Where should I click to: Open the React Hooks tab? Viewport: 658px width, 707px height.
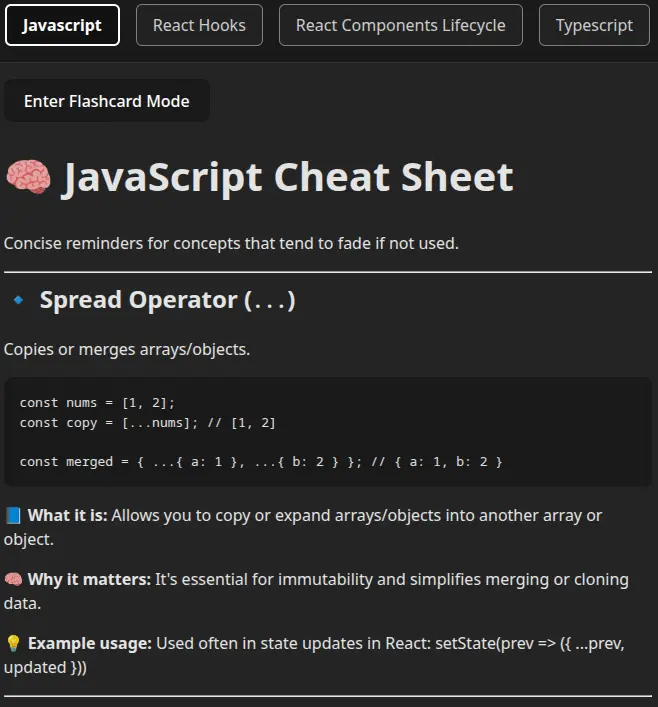(199, 25)
